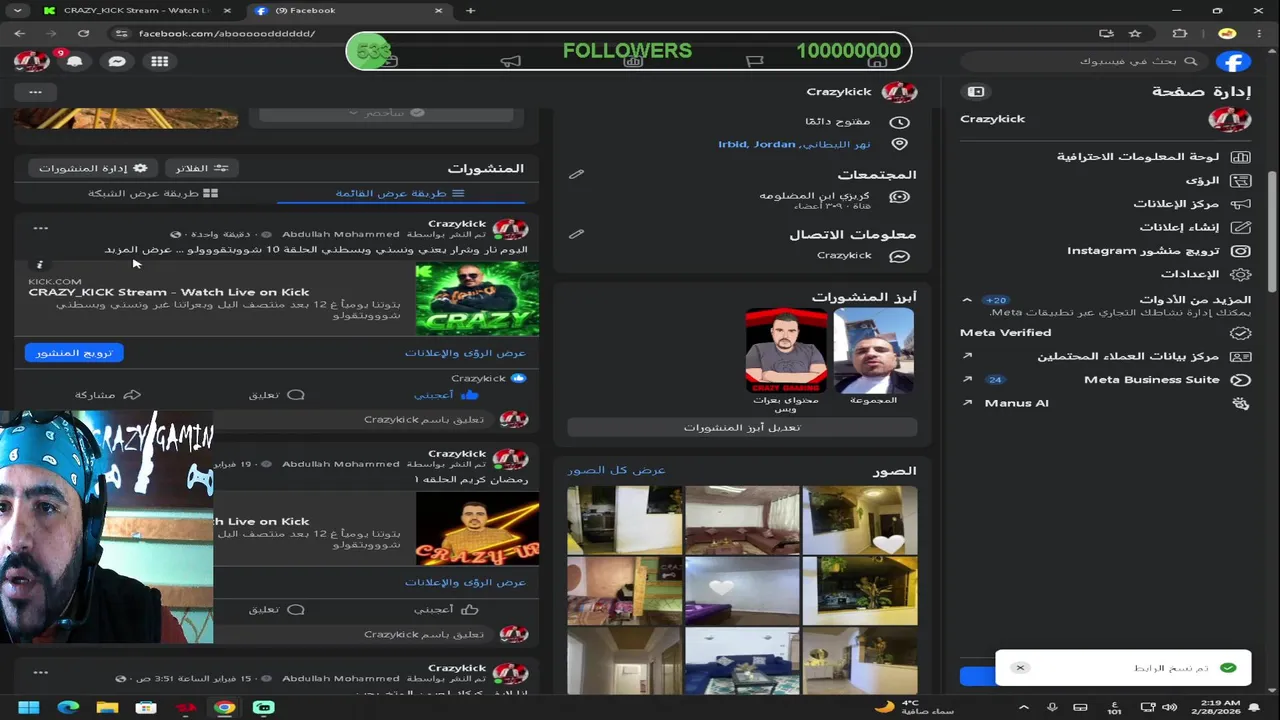Open the CRAZY green link preview image

(477, 298)
